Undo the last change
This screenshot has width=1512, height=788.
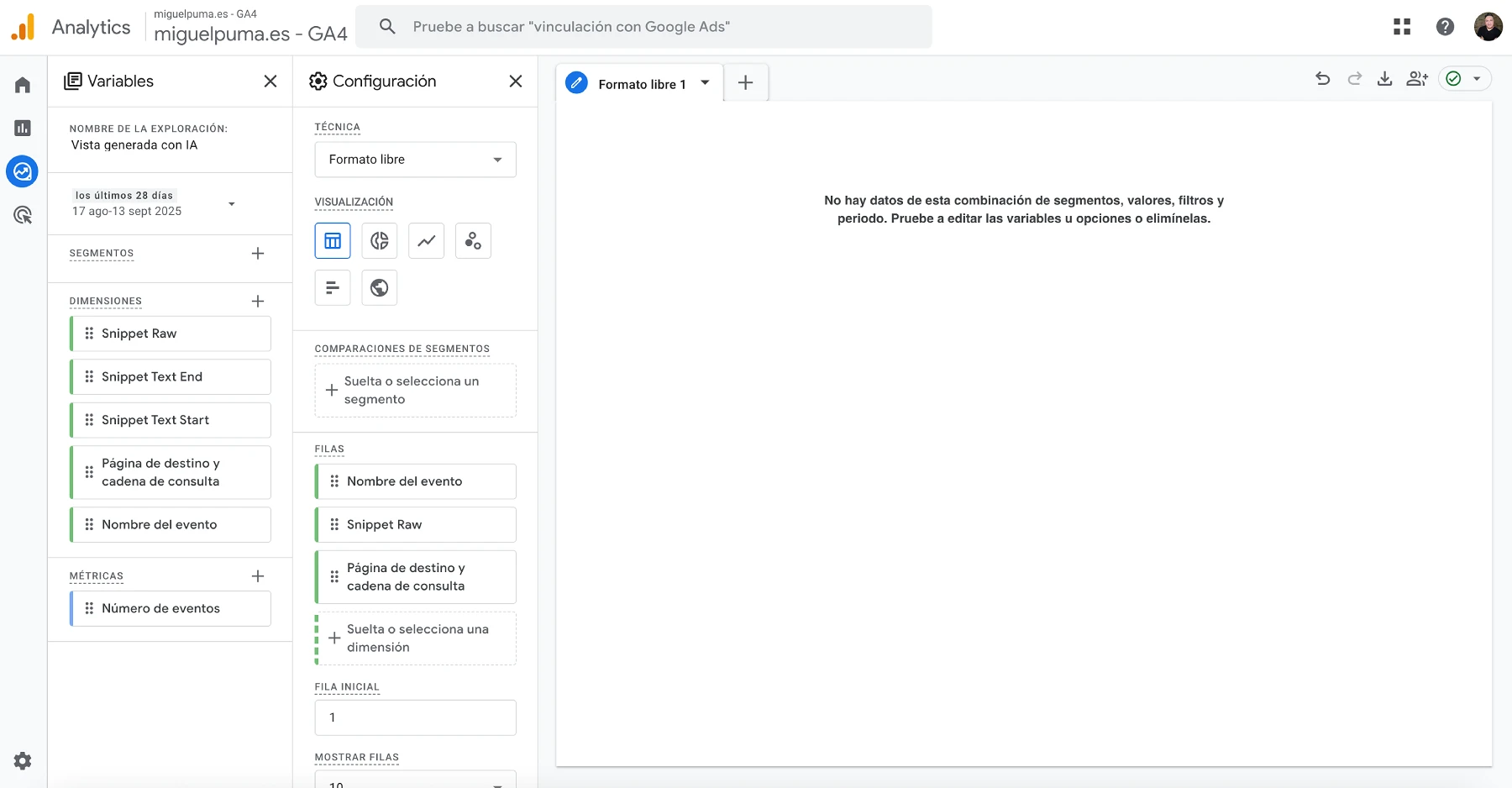(1322, 79)
